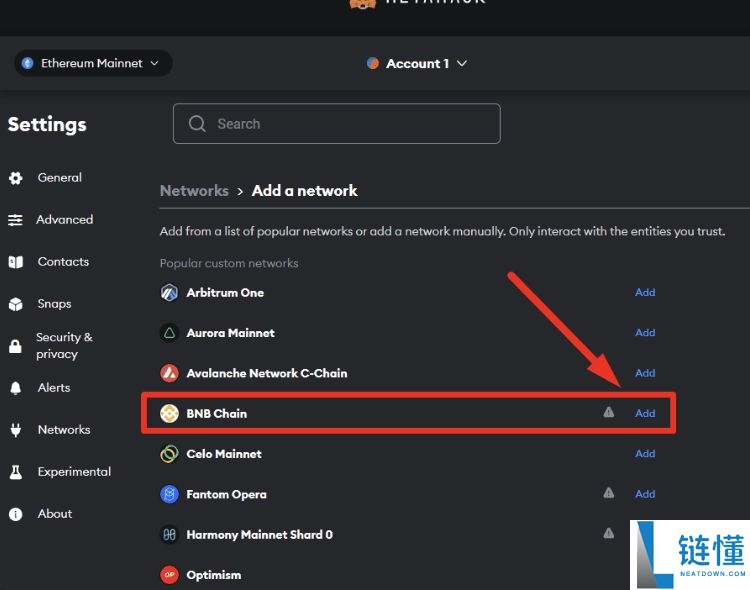Viewport: 750px width, 590px height.
Task: Go back to Networks breadcrumb
Action: [x=194, y=190]
